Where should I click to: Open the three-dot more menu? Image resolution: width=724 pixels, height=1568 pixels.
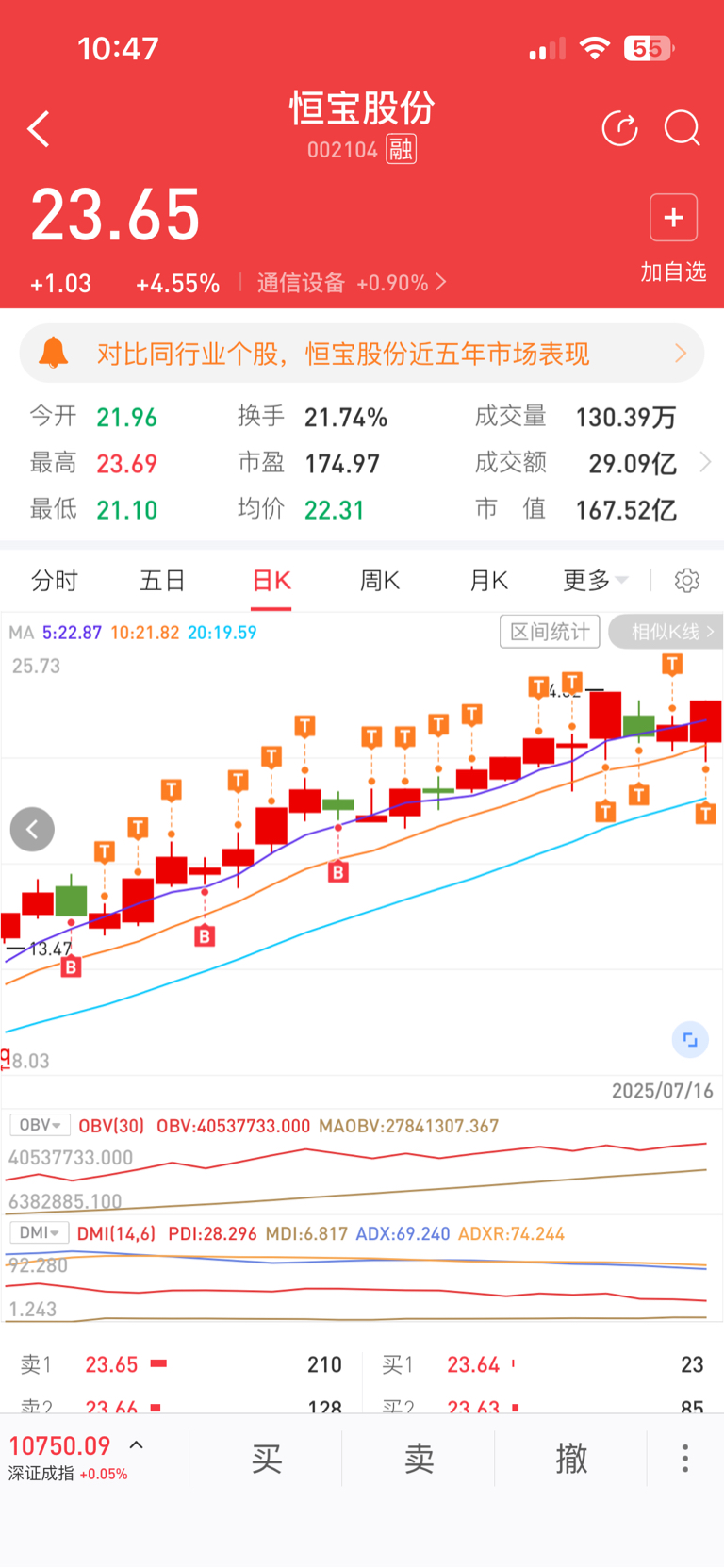coord(685,1458)
